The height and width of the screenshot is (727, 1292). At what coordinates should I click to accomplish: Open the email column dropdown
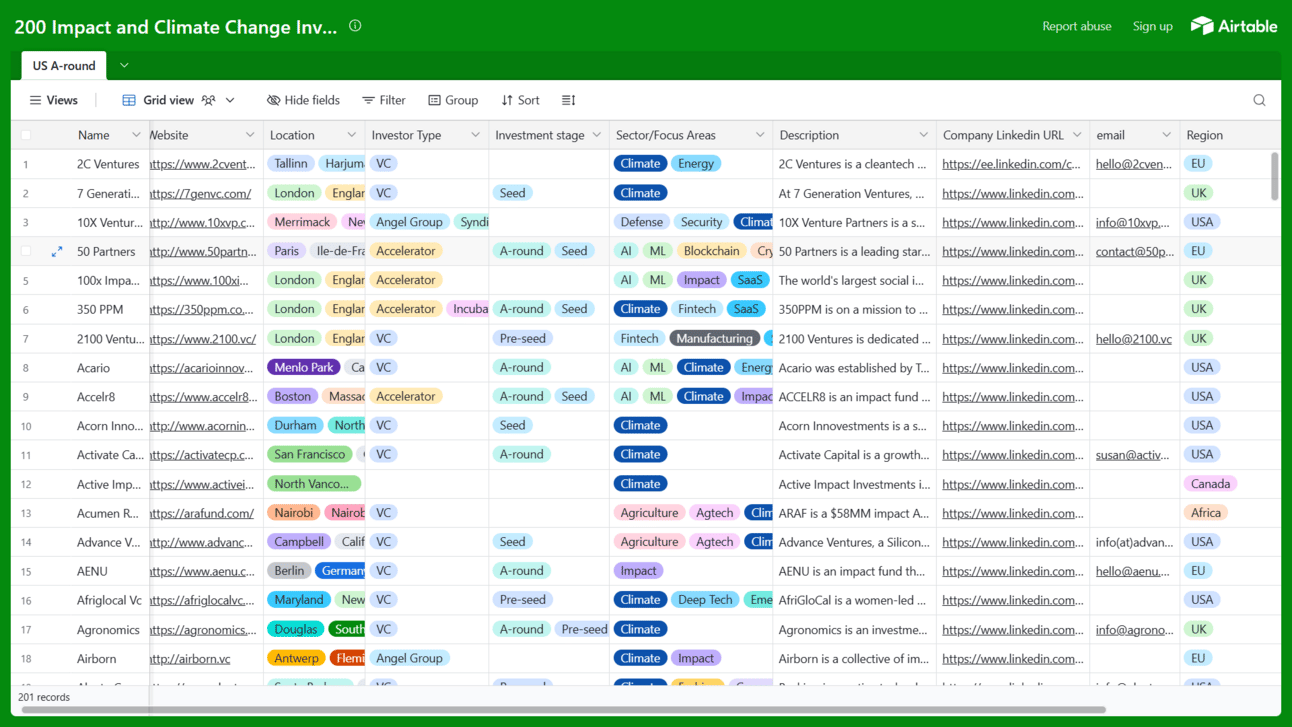pyautogui.click(x=1166, y=135)
